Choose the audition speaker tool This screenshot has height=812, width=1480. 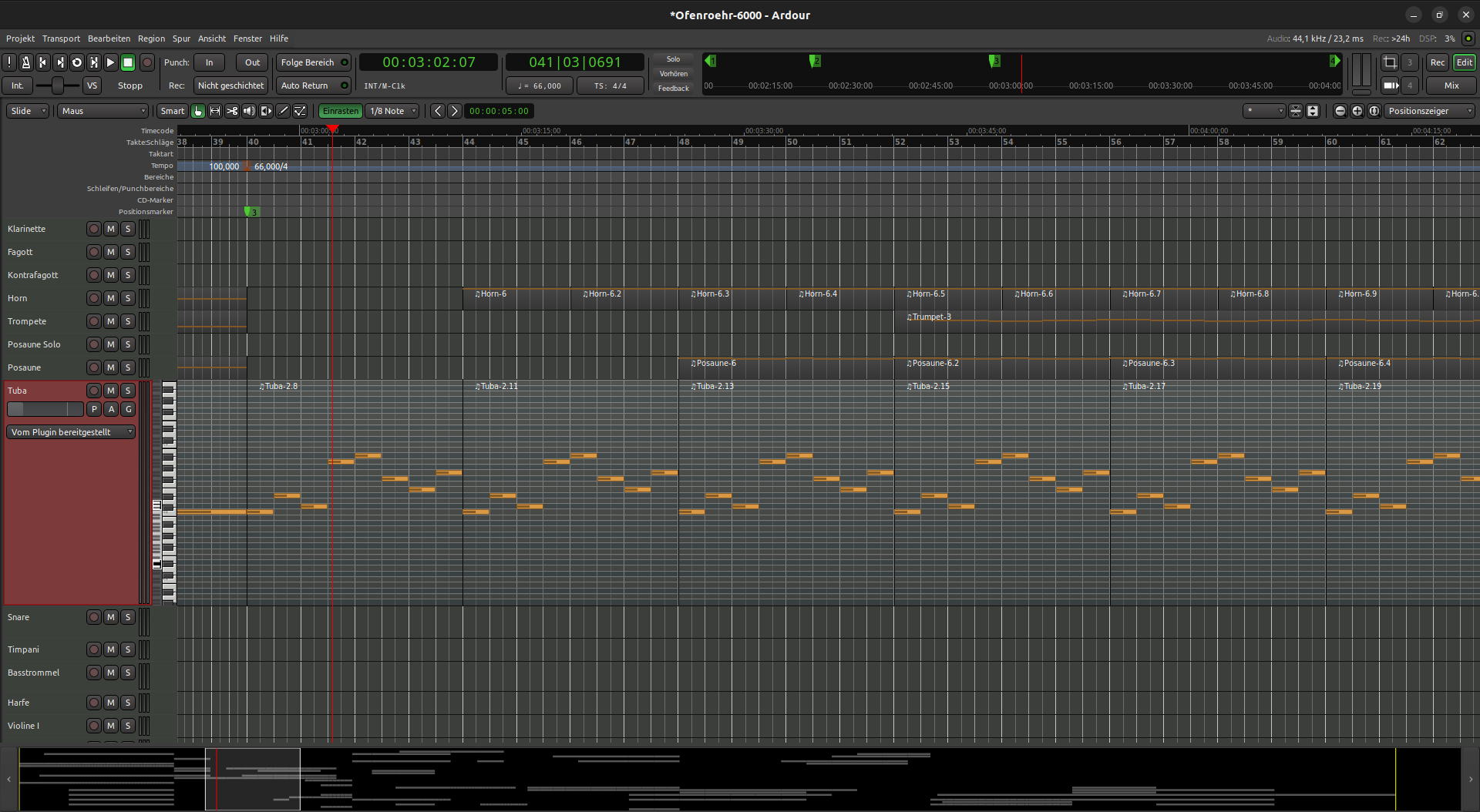(249, 111)
